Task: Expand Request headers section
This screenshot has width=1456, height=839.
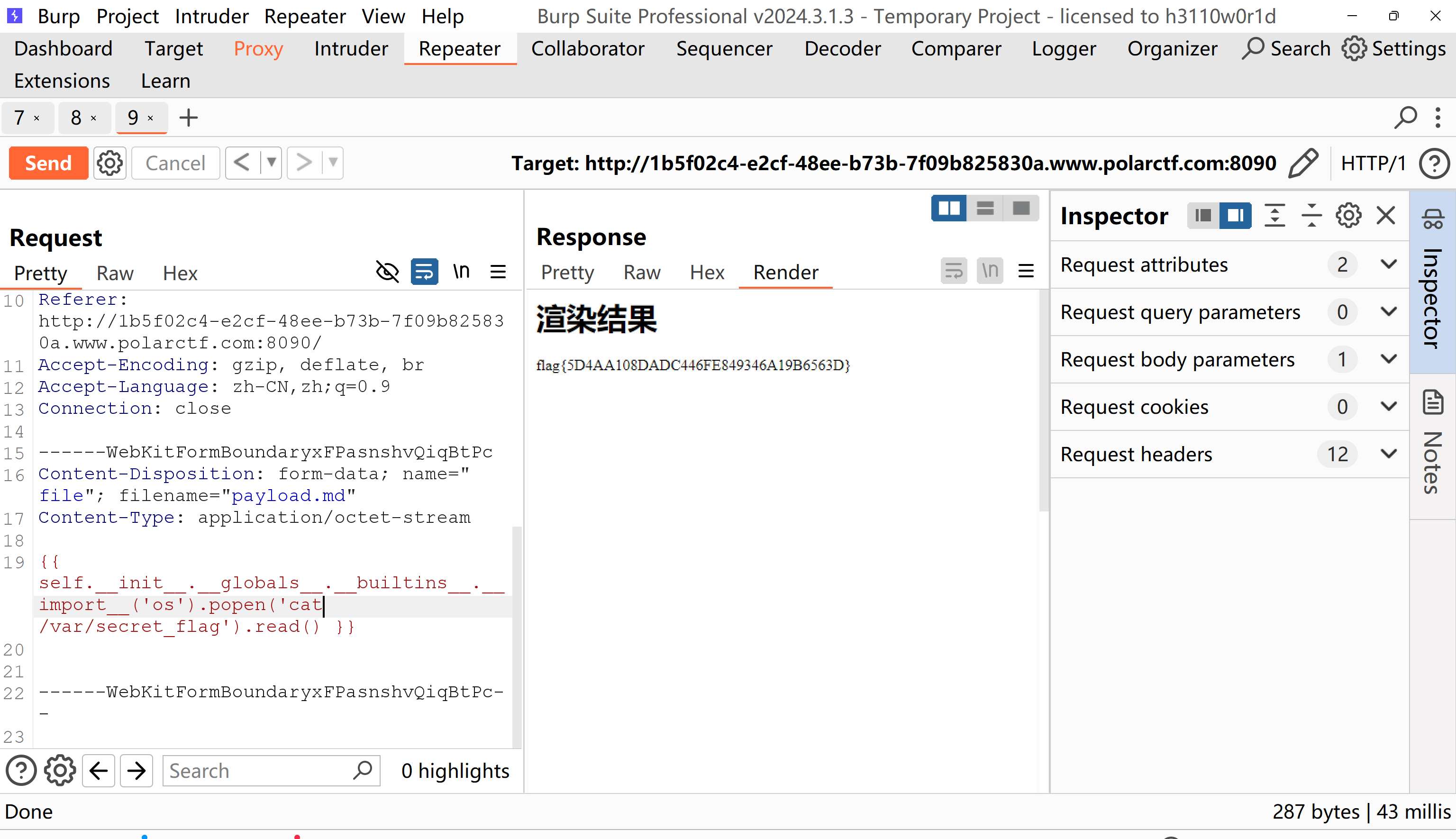Action: pos(1389,454)
